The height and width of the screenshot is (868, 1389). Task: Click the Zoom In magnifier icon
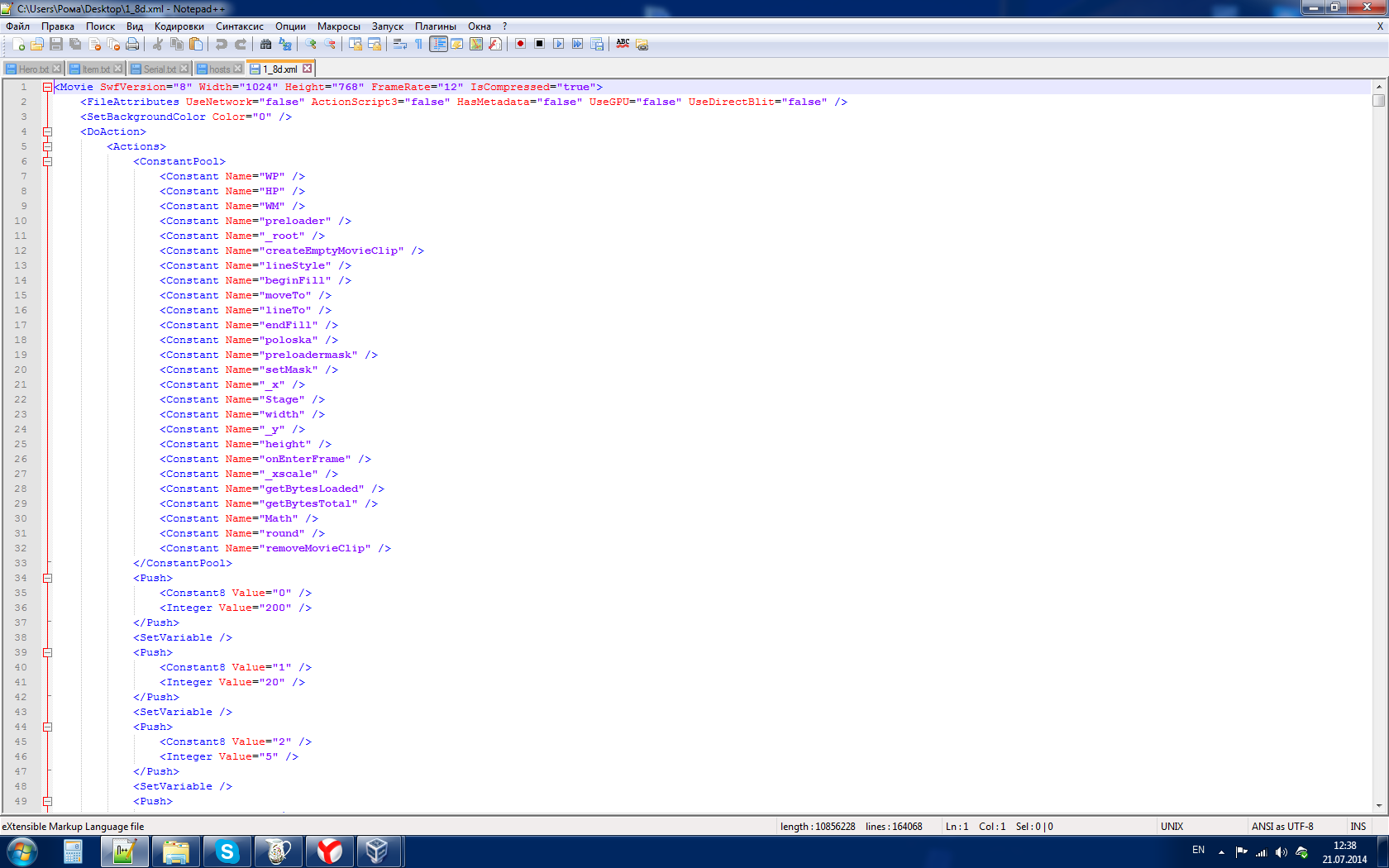pos(310,44)
